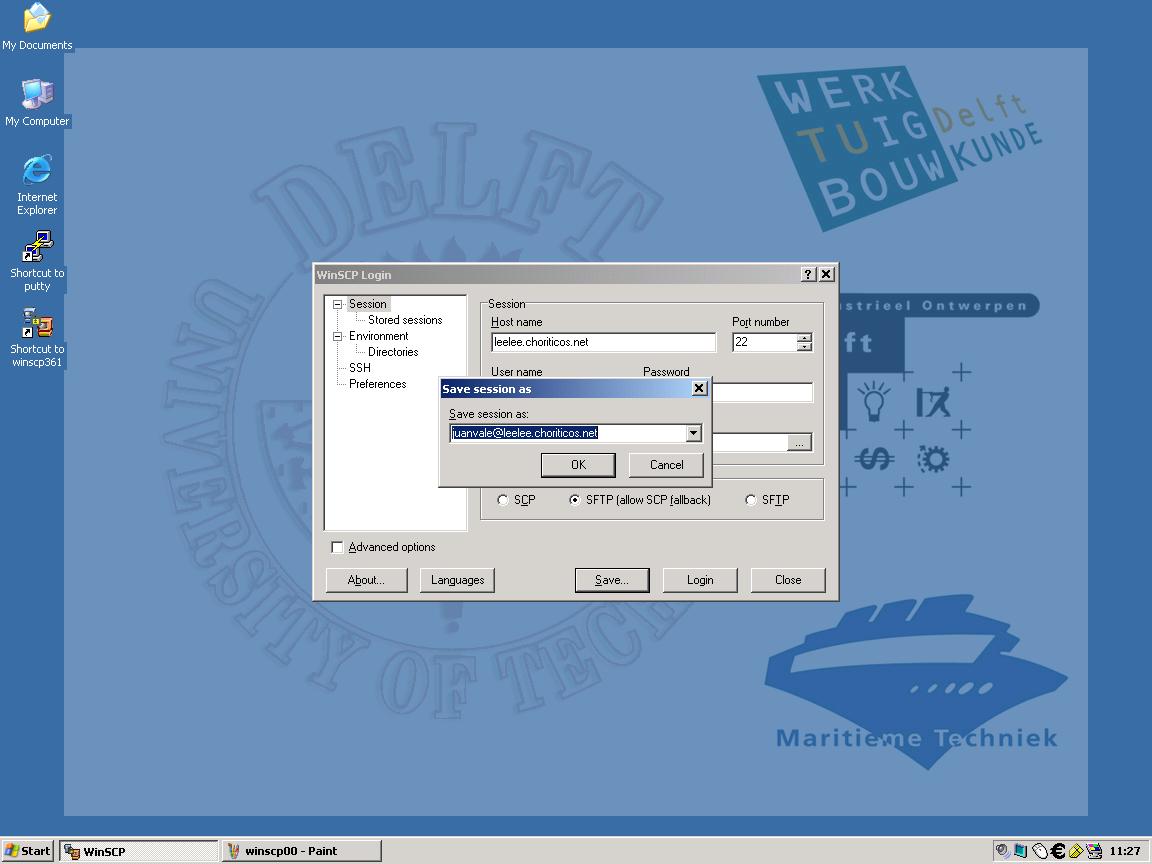Click the Close button in WinSCP Login
Viewport: 1152px width, 864px height.
point(788,580)
